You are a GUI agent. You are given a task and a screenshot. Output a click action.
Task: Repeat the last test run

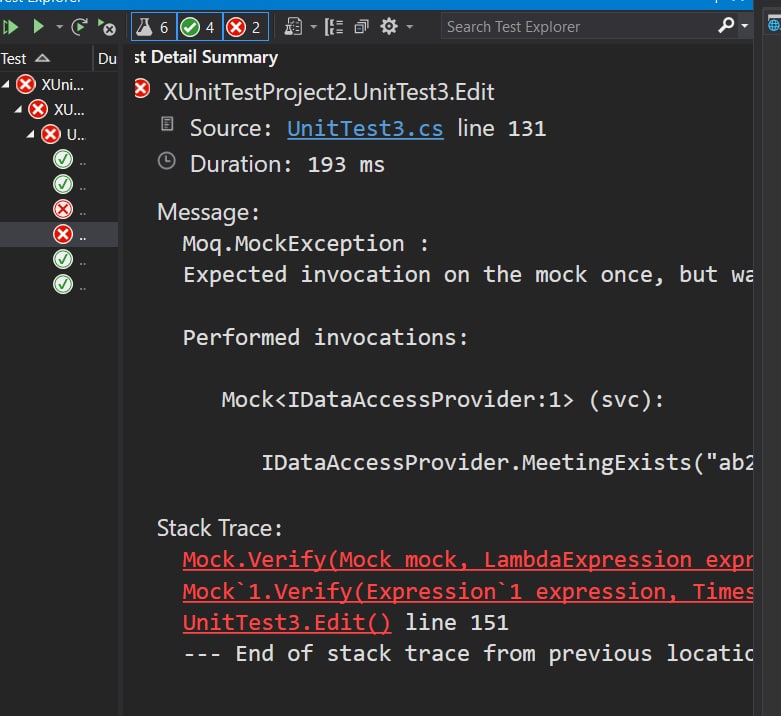79,26
